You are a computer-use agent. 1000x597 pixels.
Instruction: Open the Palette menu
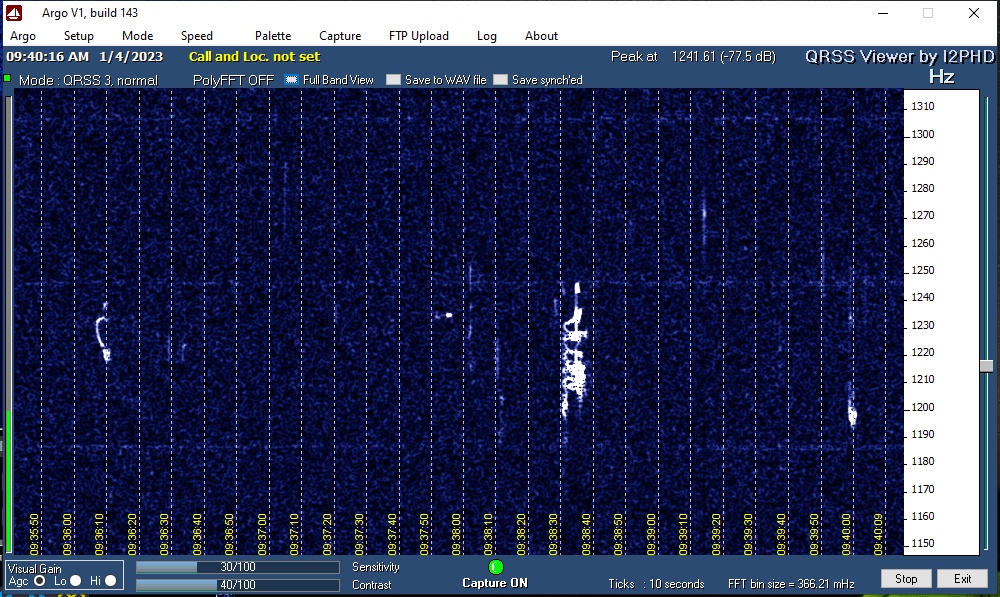pos(273,36)
